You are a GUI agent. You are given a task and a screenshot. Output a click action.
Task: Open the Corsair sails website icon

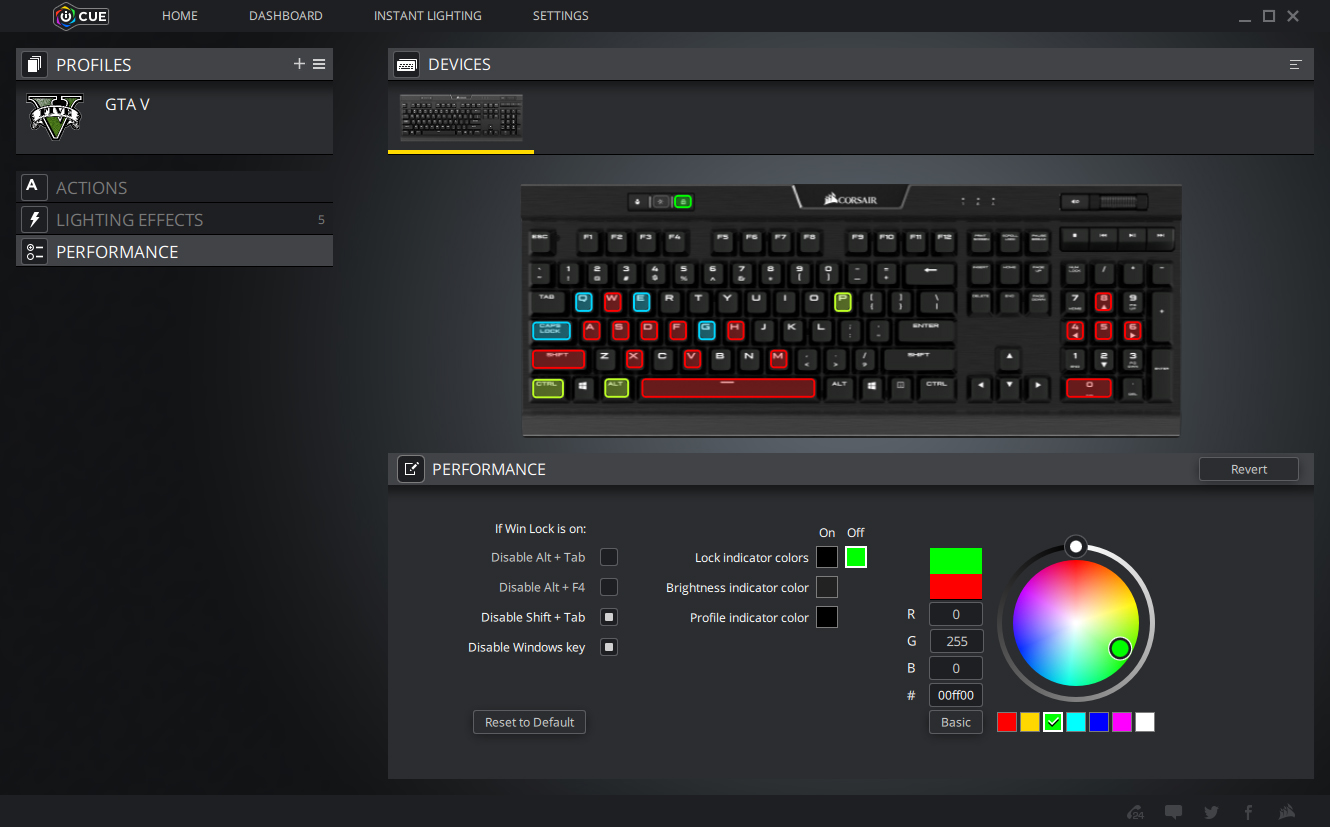[1288, 812]
